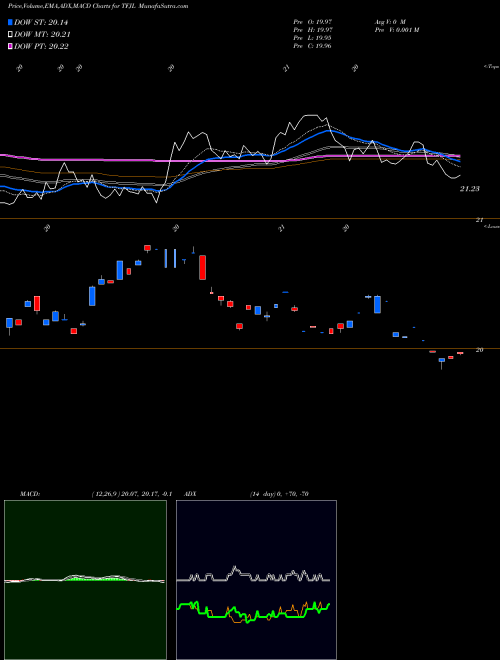The image size is (500, 660).
Task: Click the 'Avg V: 0 M' value
Action: click(x=390, y=21)
